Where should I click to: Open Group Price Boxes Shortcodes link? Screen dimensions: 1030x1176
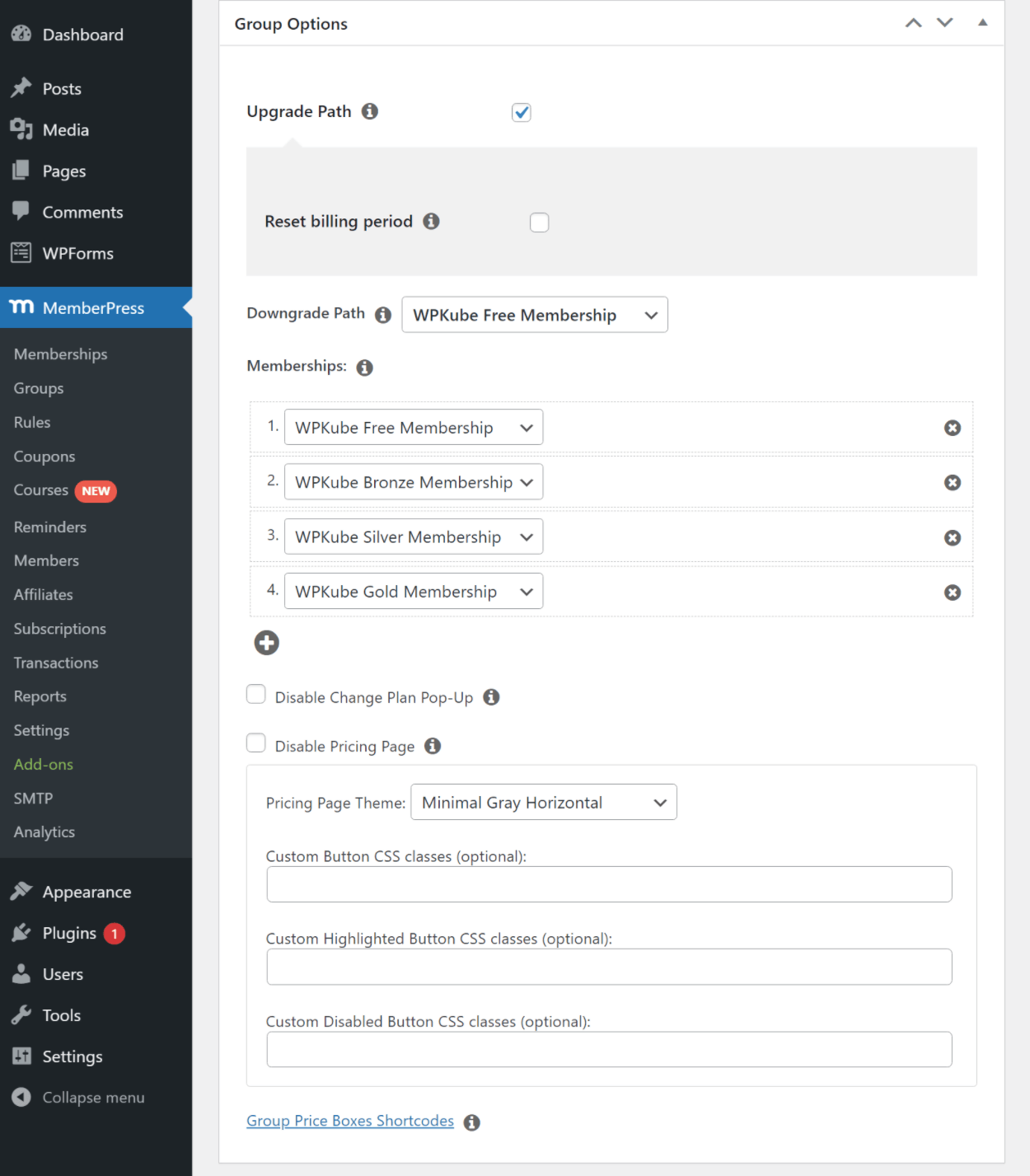pos(350,1121)
